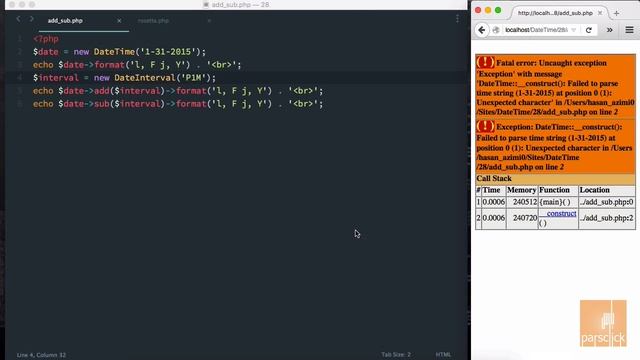Click the browser Back button

pos(482,30)
